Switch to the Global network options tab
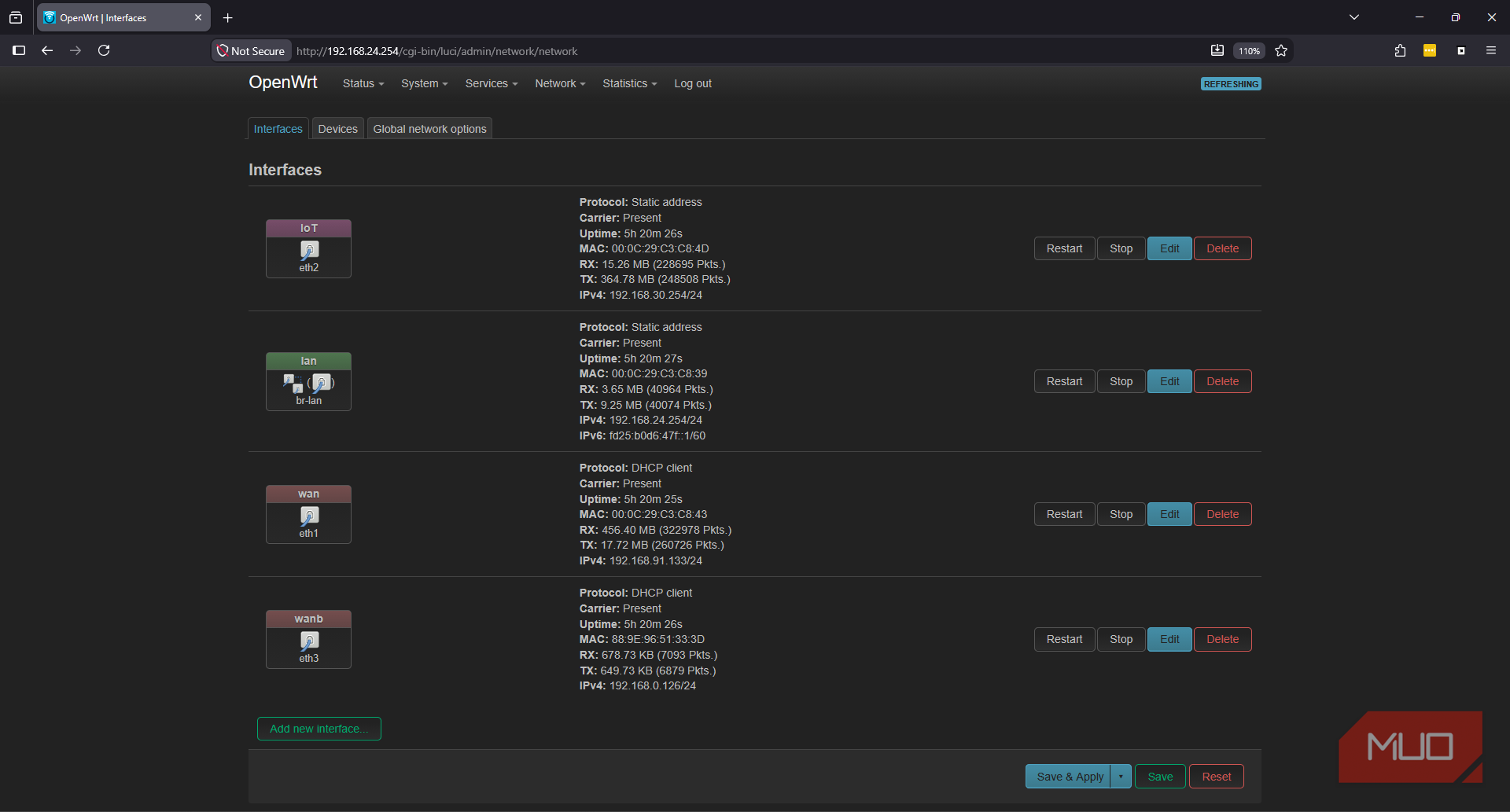 click(x=429, y=129)
